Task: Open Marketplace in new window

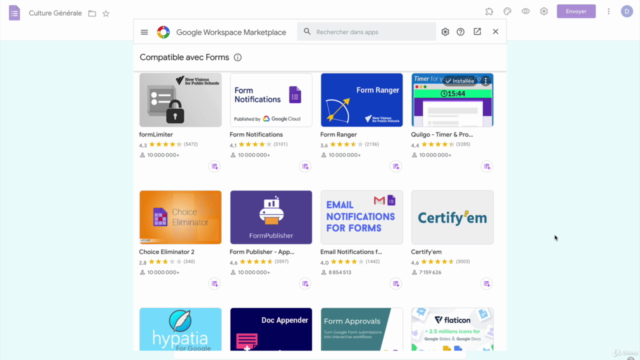Action: click(477, 31)
